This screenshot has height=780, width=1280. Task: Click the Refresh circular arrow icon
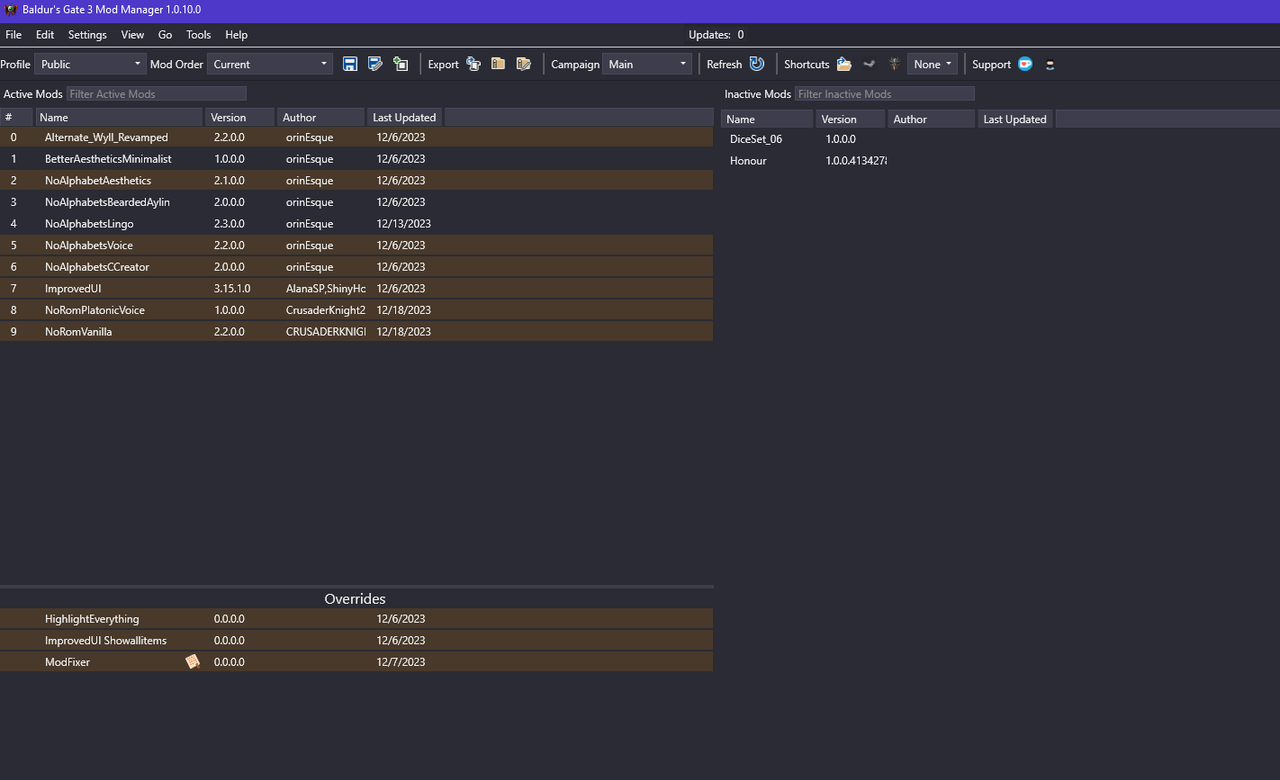coord(757,64)
